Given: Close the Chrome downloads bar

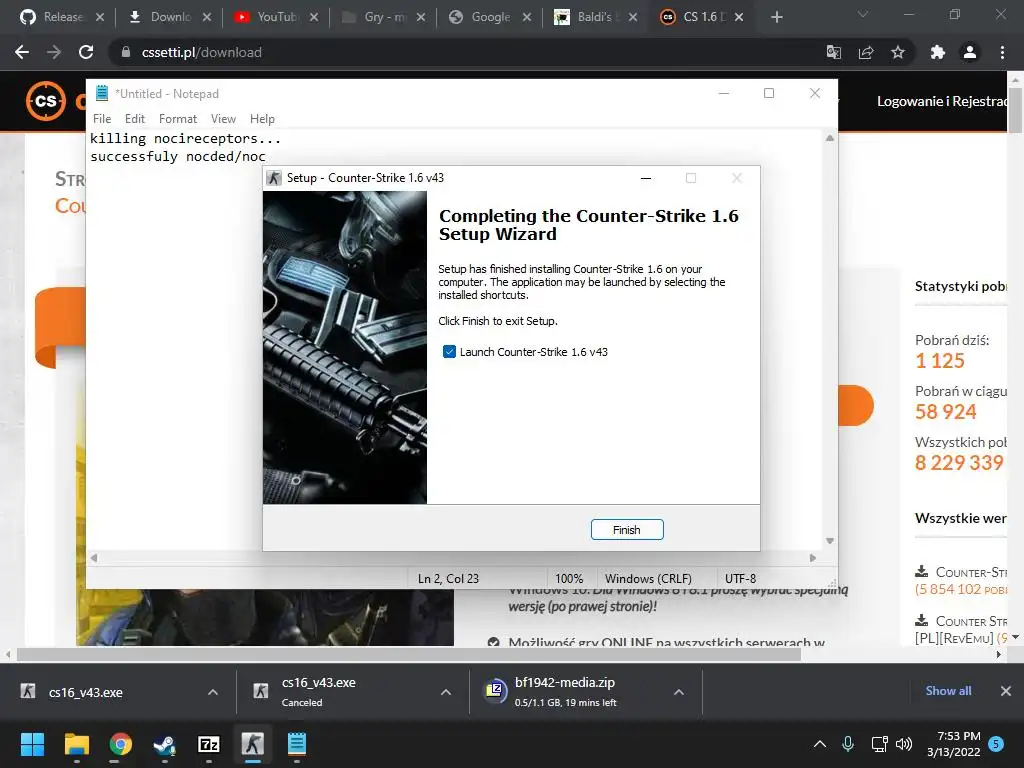Looking at the screenshot, I should 1006,691.
